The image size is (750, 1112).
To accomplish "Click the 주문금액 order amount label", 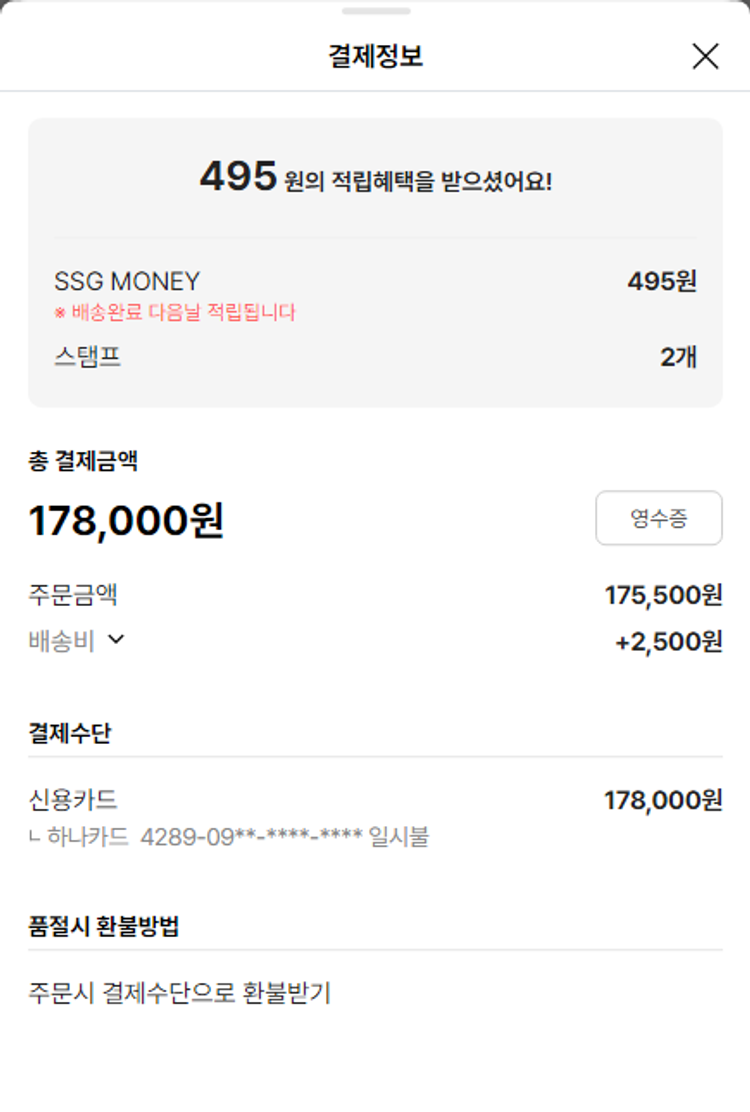I will pos(73,596).
